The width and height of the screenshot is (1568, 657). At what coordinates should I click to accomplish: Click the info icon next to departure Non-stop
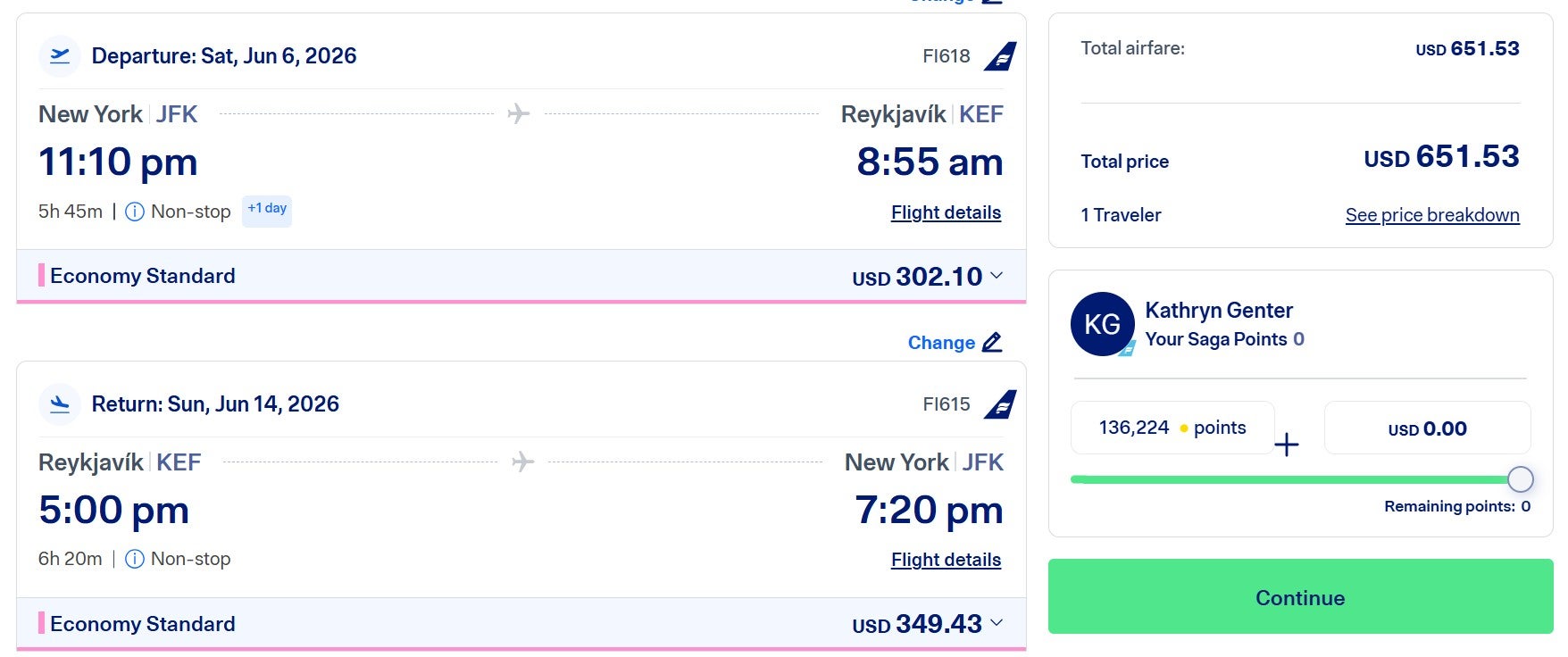point(135,211)
